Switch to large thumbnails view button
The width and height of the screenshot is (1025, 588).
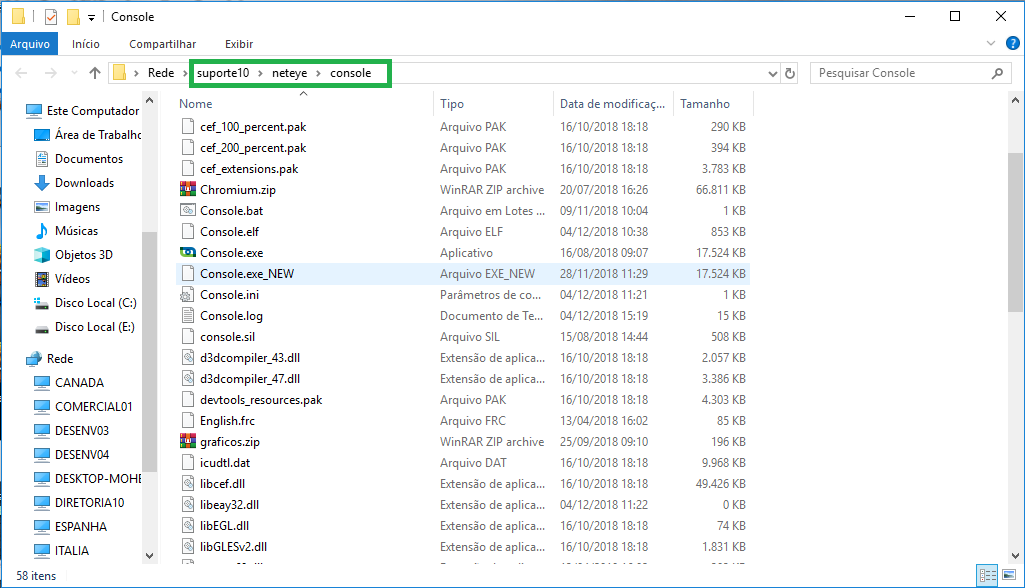pyautogui.click(x=1007, y=575)
